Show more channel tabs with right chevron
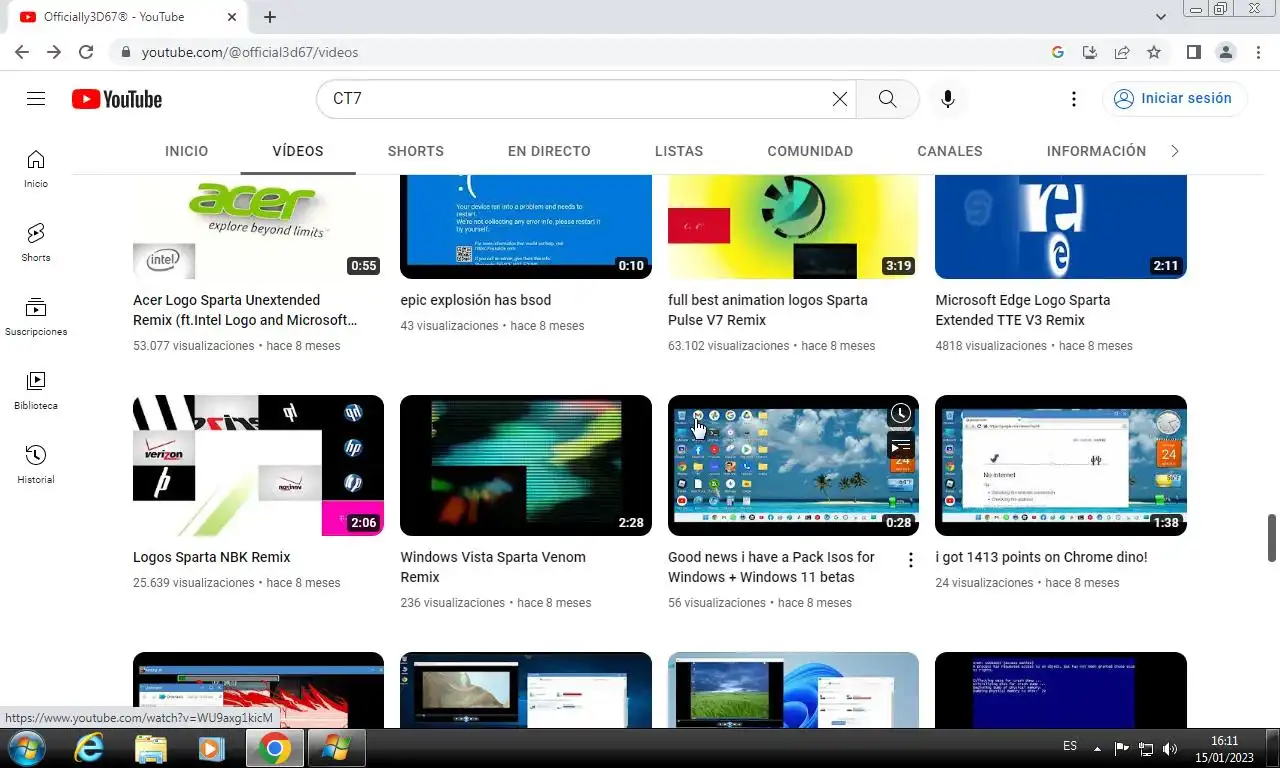This screenshot has width=1280, height=768. (1175, 151)
